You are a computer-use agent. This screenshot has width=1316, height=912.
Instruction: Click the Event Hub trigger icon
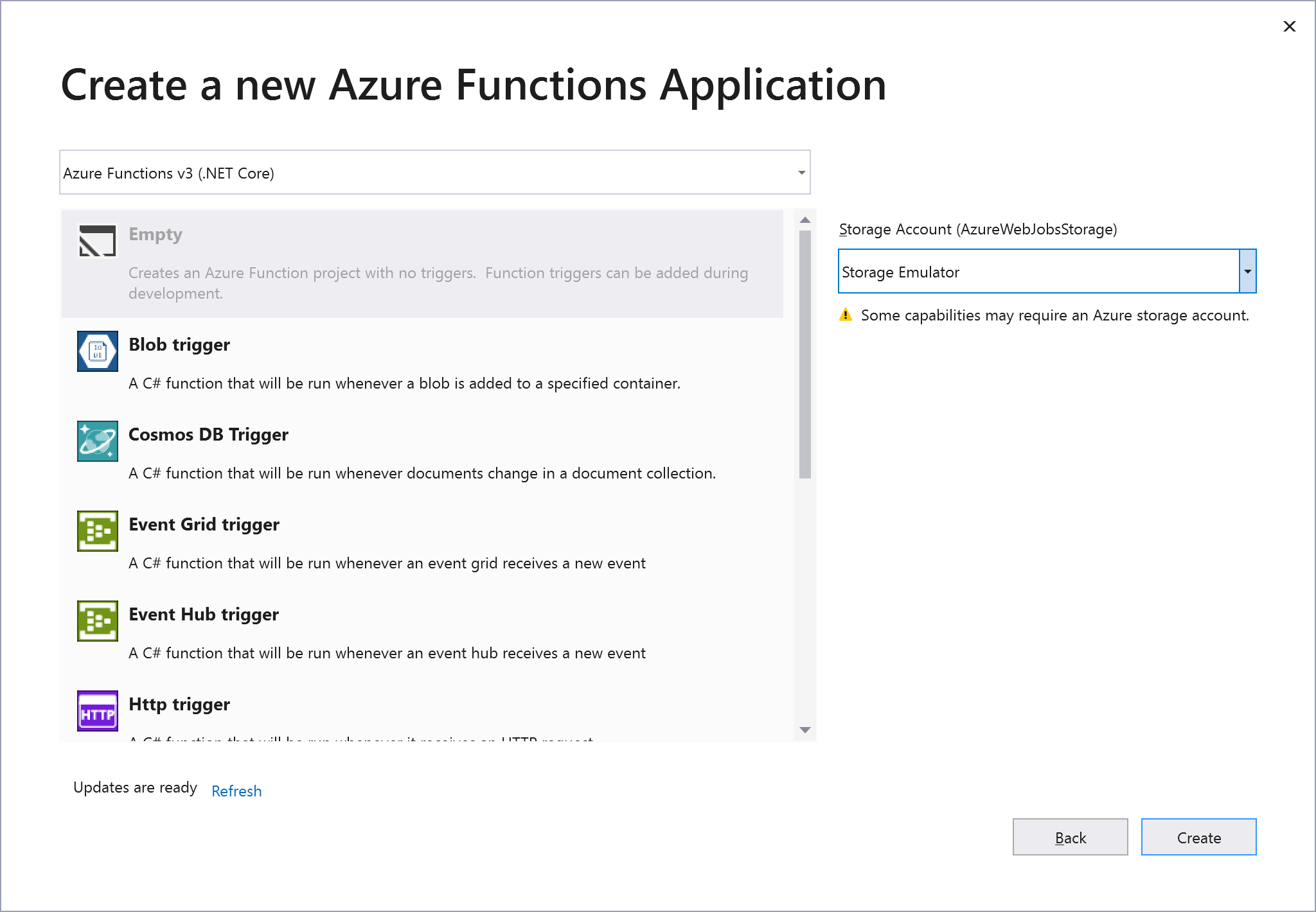96,621
